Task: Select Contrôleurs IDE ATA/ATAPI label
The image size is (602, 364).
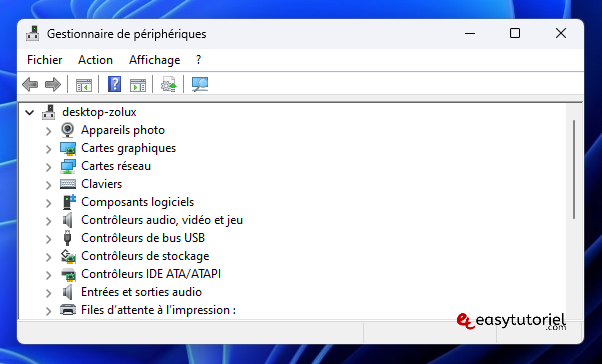Action: tap(151, 274)
